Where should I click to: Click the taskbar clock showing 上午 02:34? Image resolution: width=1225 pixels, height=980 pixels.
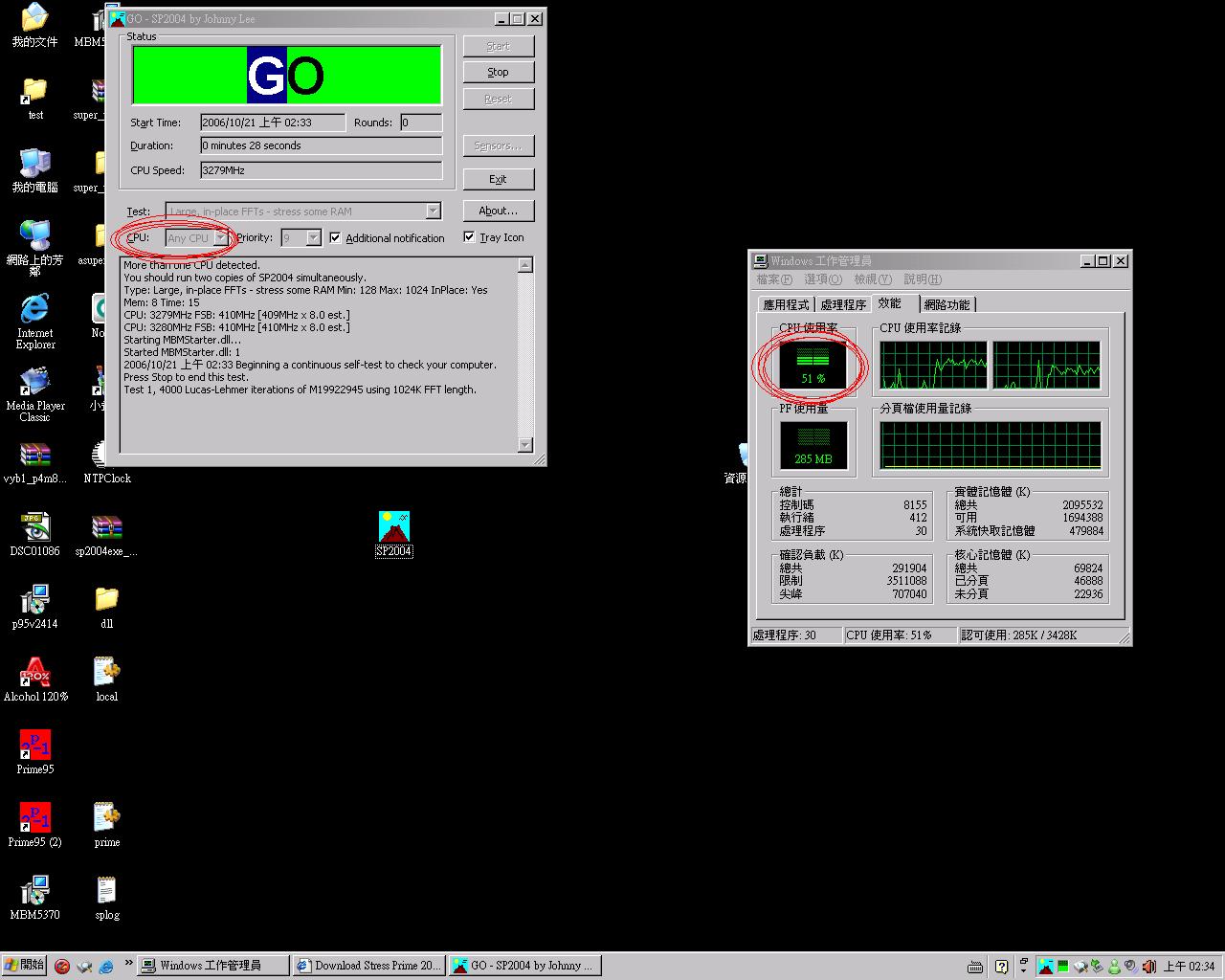pyautogui.click(x=1189, y=966)
